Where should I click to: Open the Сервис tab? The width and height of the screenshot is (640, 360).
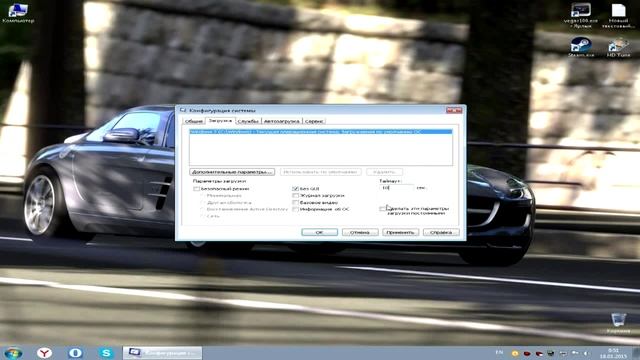(314, 121)
